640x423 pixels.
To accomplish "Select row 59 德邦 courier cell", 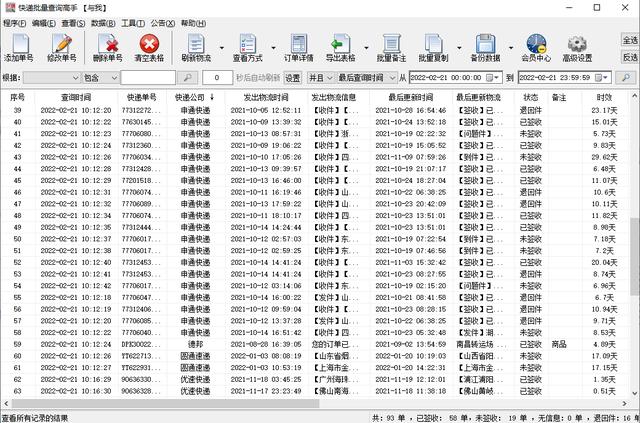I will click(x=195, y=344).
